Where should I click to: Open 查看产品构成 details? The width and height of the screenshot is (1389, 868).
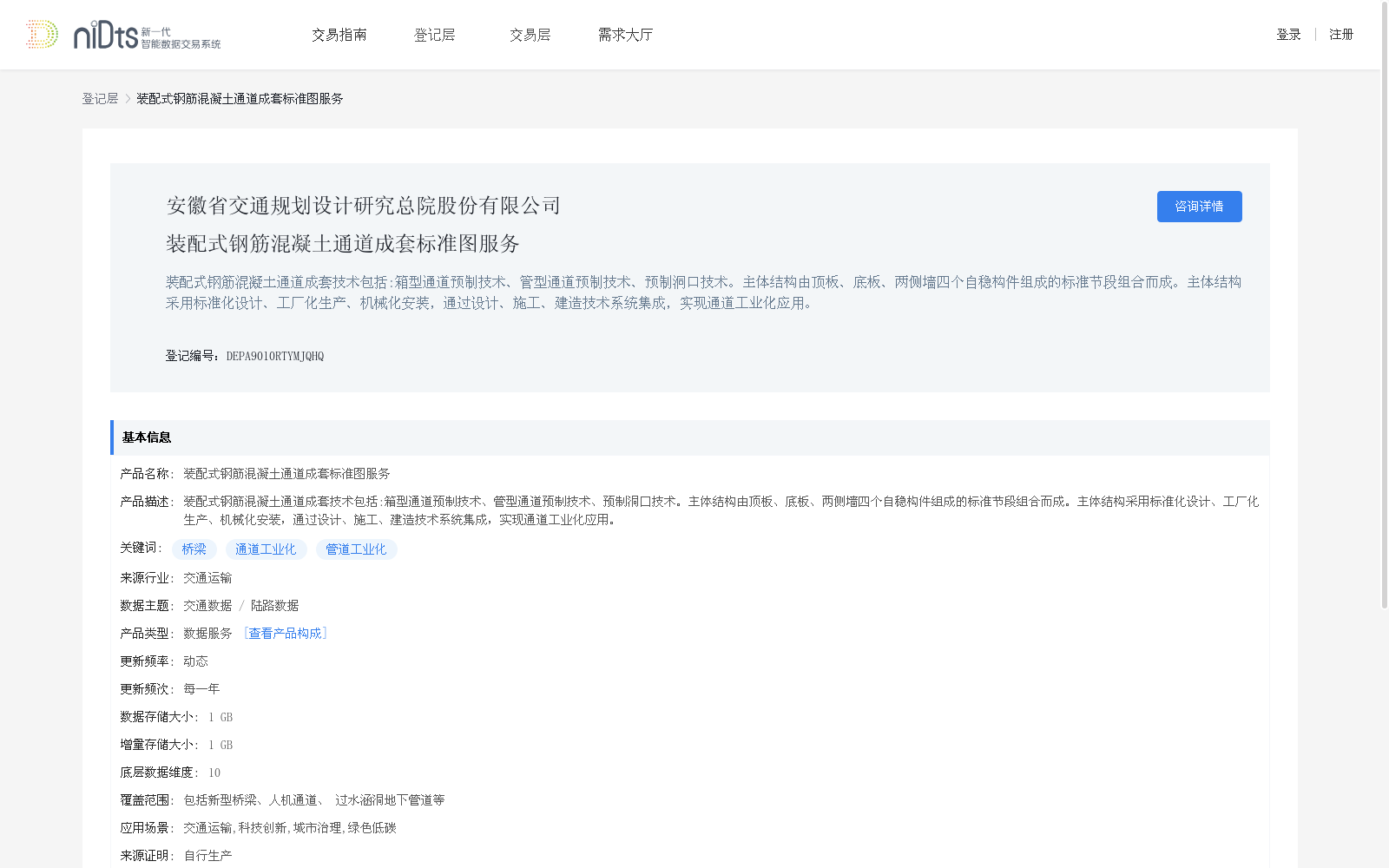tap(286, 633)
